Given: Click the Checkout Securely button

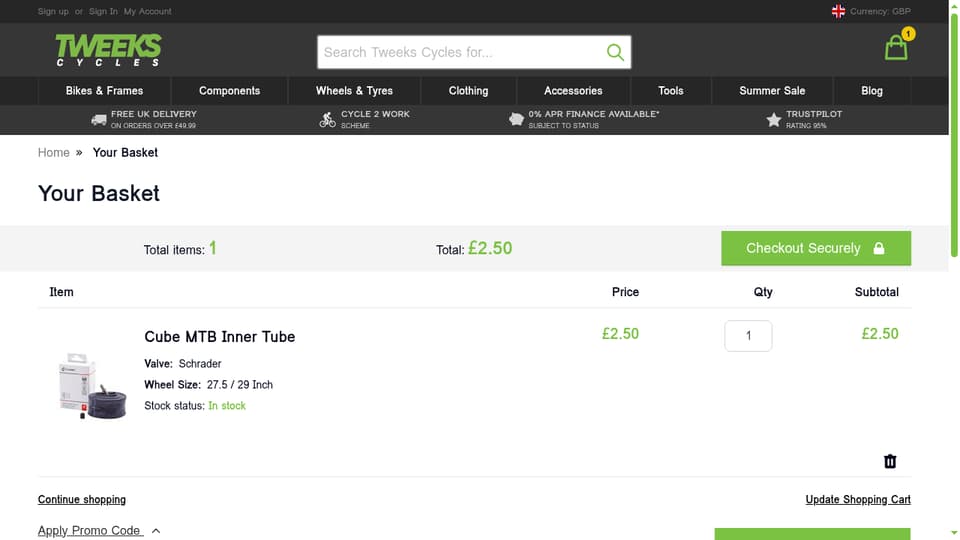Looking at the screenshot, I should [x=816, y=248].
